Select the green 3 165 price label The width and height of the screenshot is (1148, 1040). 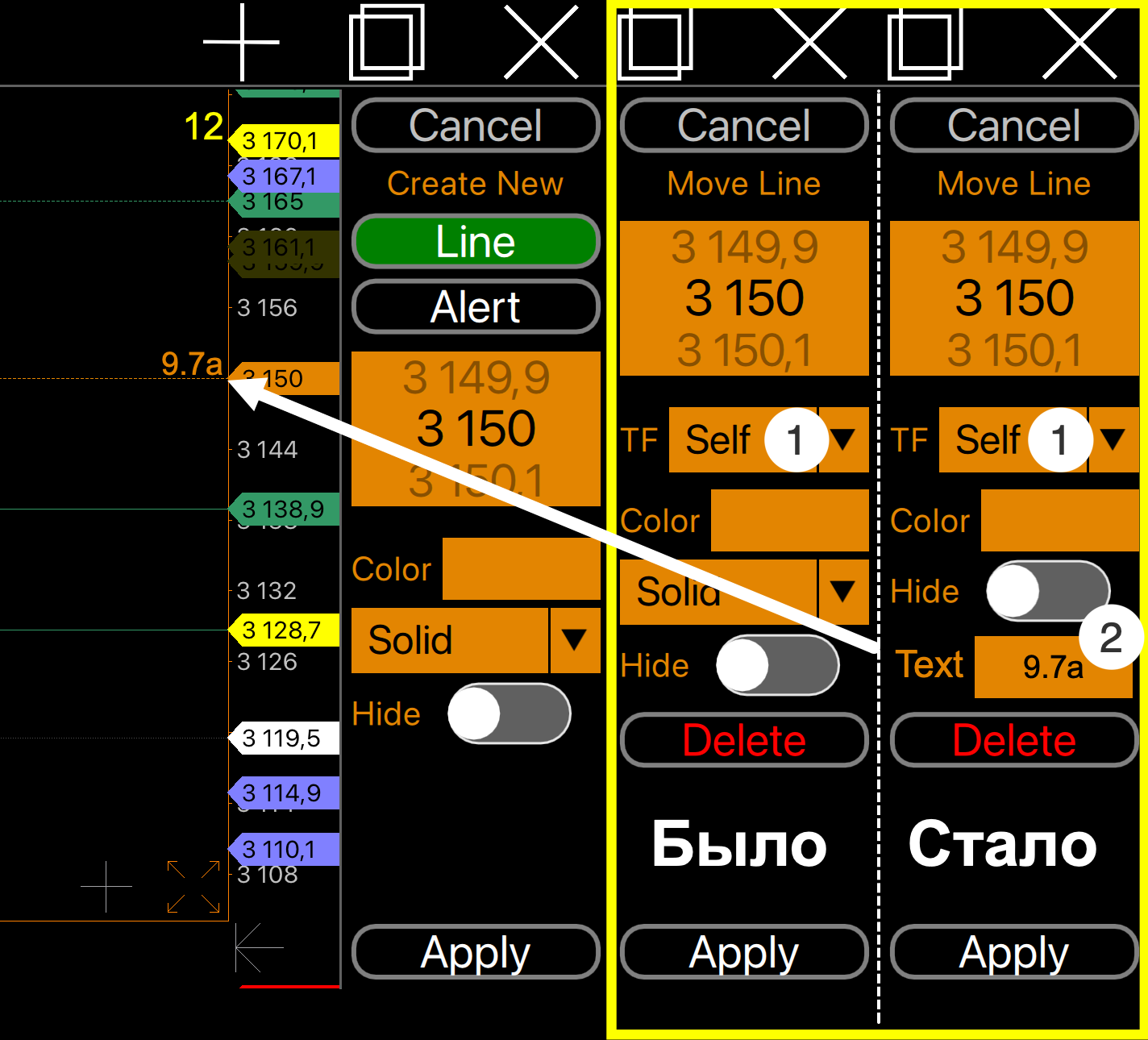pos(285,203)
